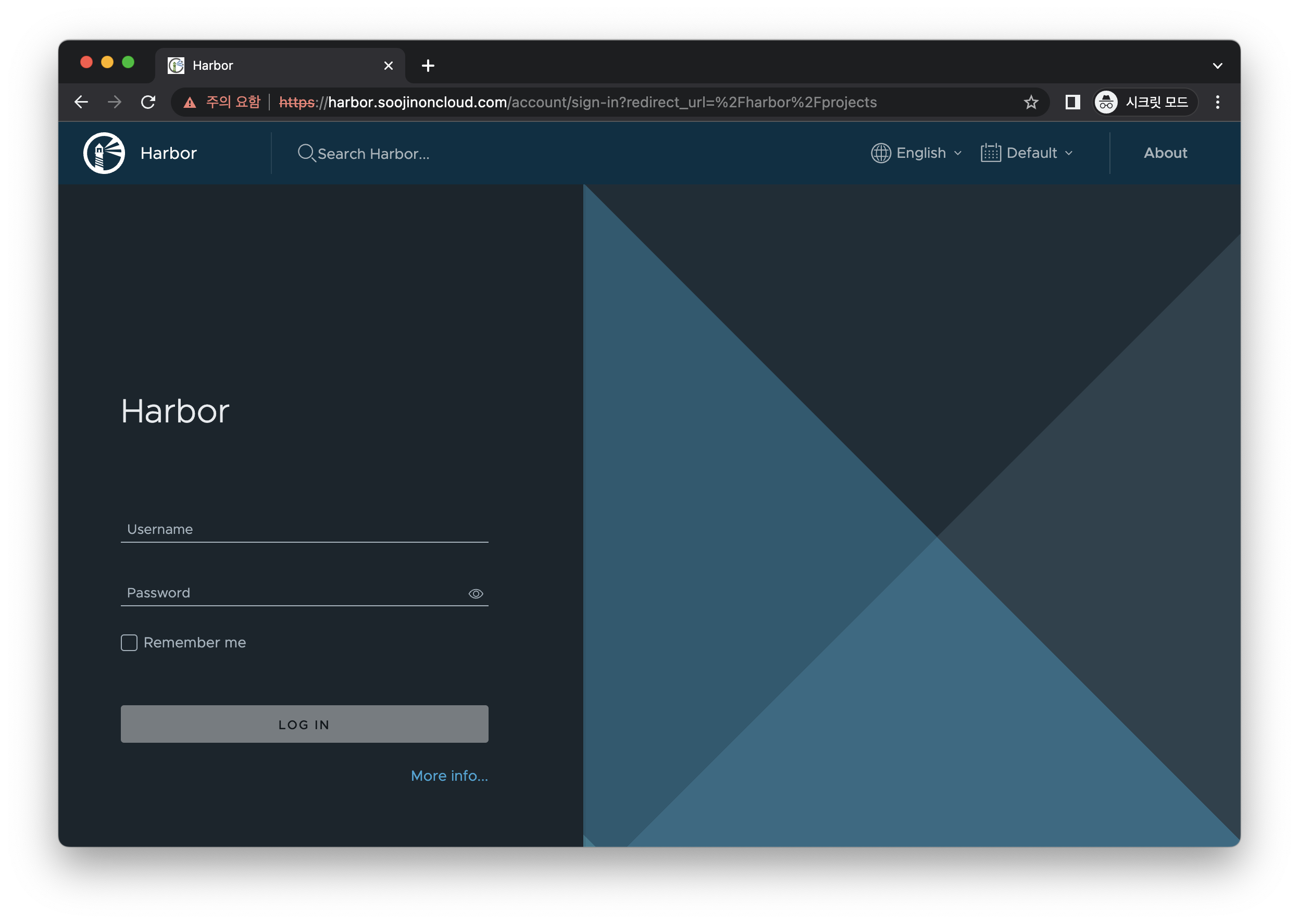
Task: Click the calendar theme icon
Action: [x=991, y=153]
